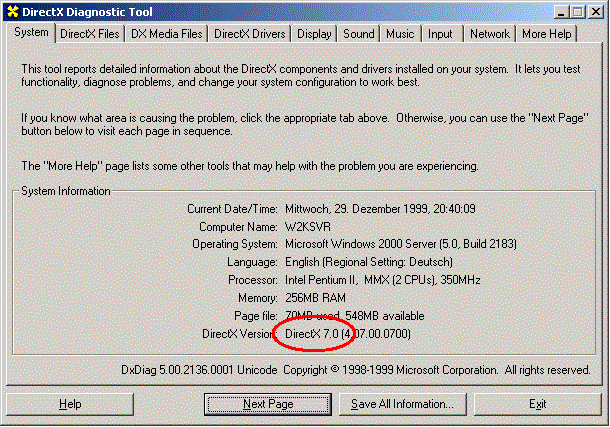Viewport: 610px width, 427px height.
Task: Click the Operating System label
Action: point(235,244)
